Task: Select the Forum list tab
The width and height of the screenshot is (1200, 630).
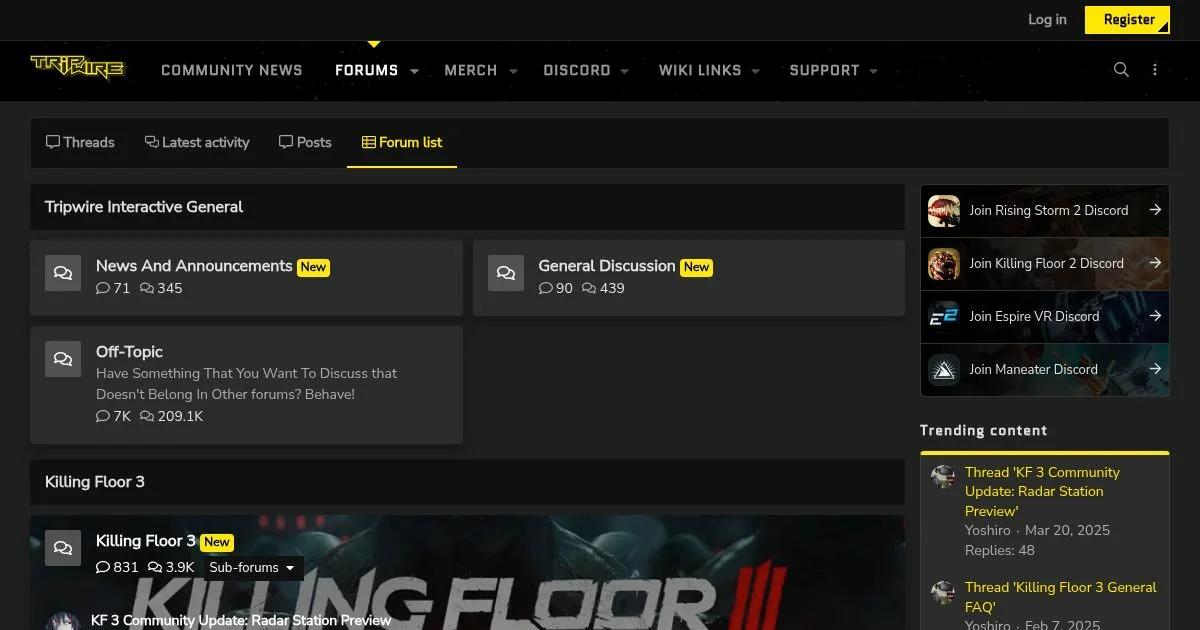Action: point(402,142)
